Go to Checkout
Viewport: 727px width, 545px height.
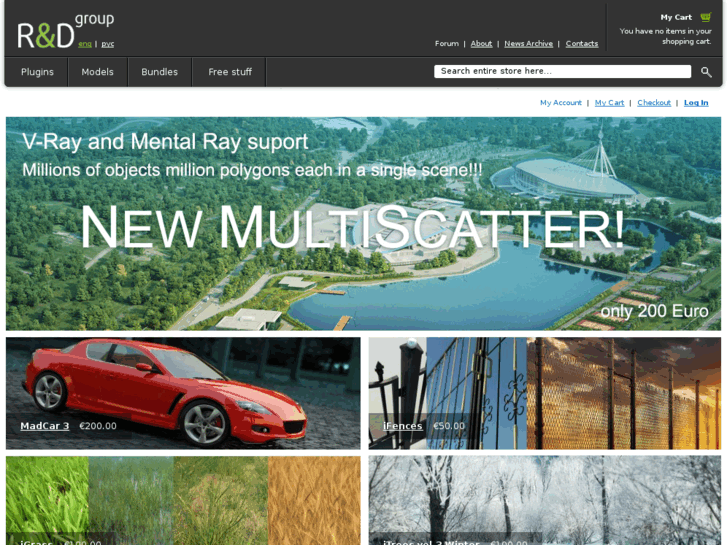pyautogui.click(x=654, y=103)
